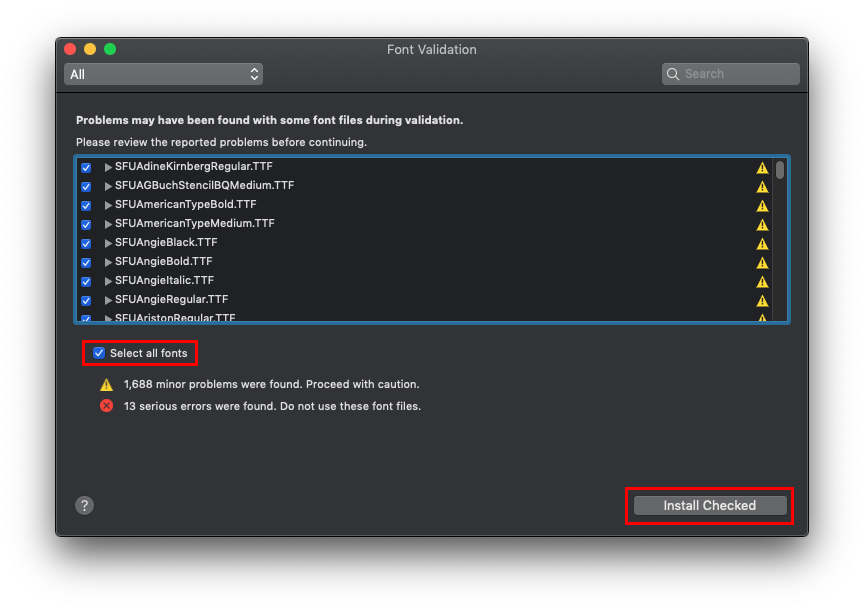This screenshot has width=864, height=610.
Task: Click the font list vertical scrollbar
Action: [780, 171]
